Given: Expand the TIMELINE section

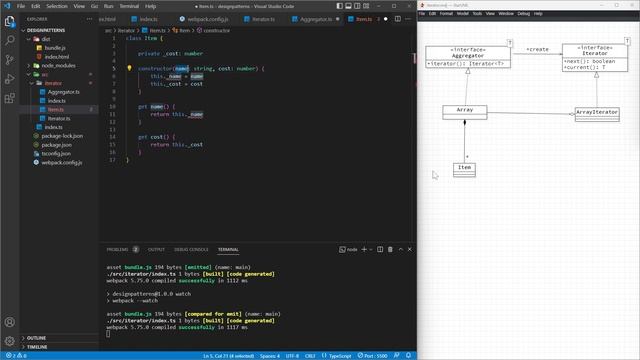Looking at the screenshot, I should [37, 347].
